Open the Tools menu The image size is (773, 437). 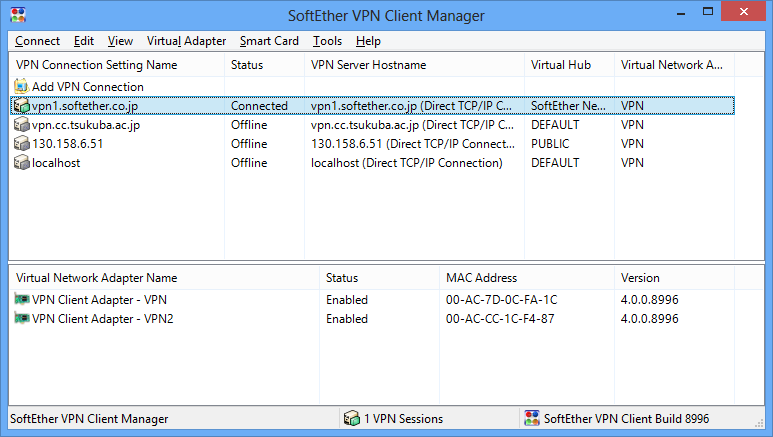(x=327, y=41)
